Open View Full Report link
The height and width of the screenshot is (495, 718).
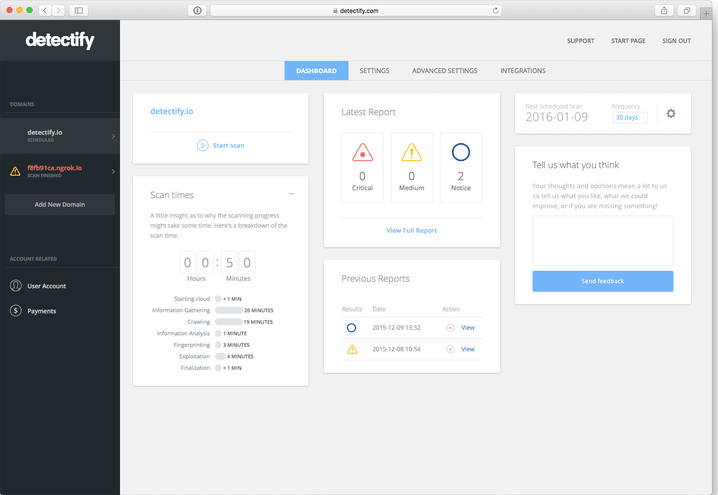(x=412, y=230)
